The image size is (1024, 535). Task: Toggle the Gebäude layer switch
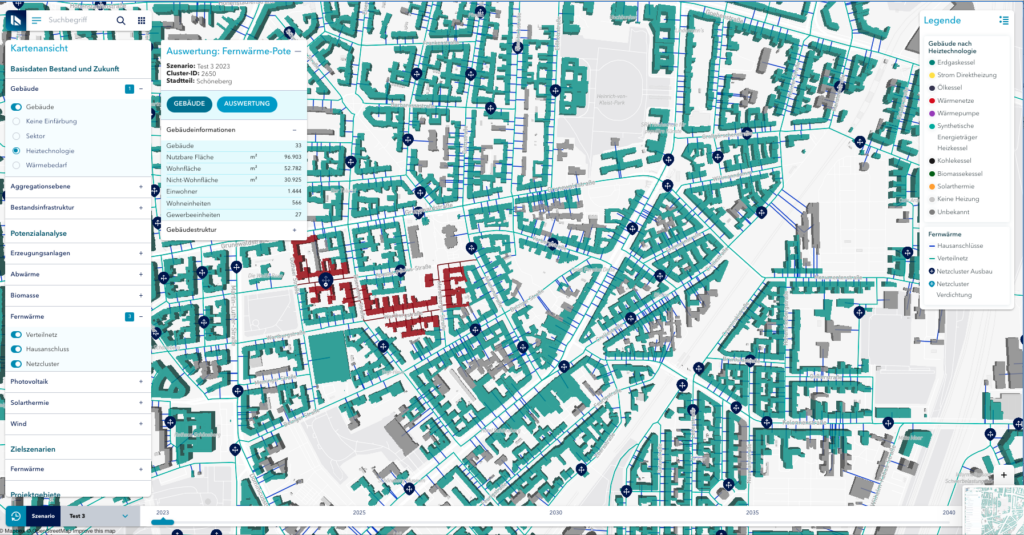[17, 107]
